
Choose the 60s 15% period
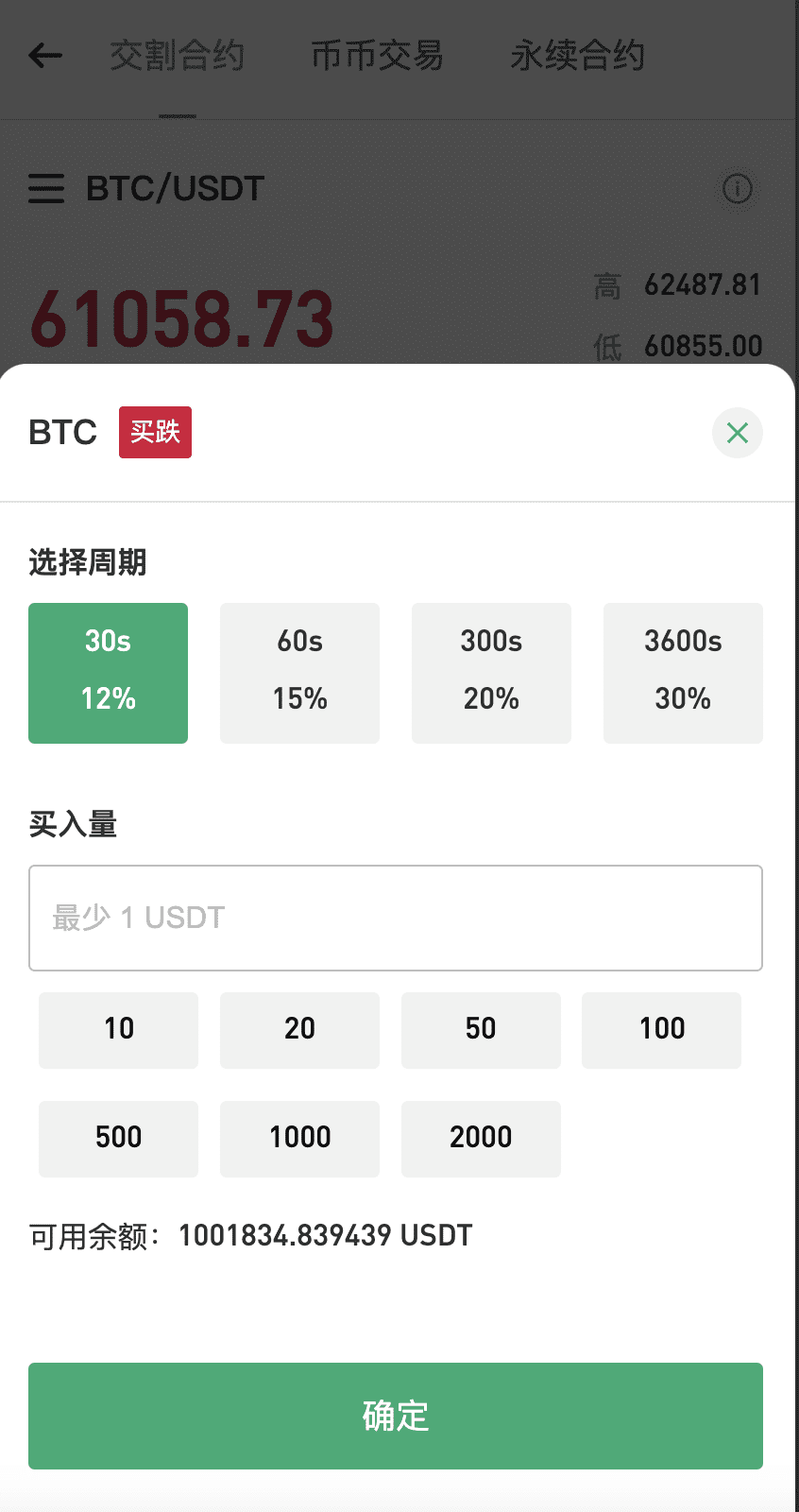click(299, 673)
